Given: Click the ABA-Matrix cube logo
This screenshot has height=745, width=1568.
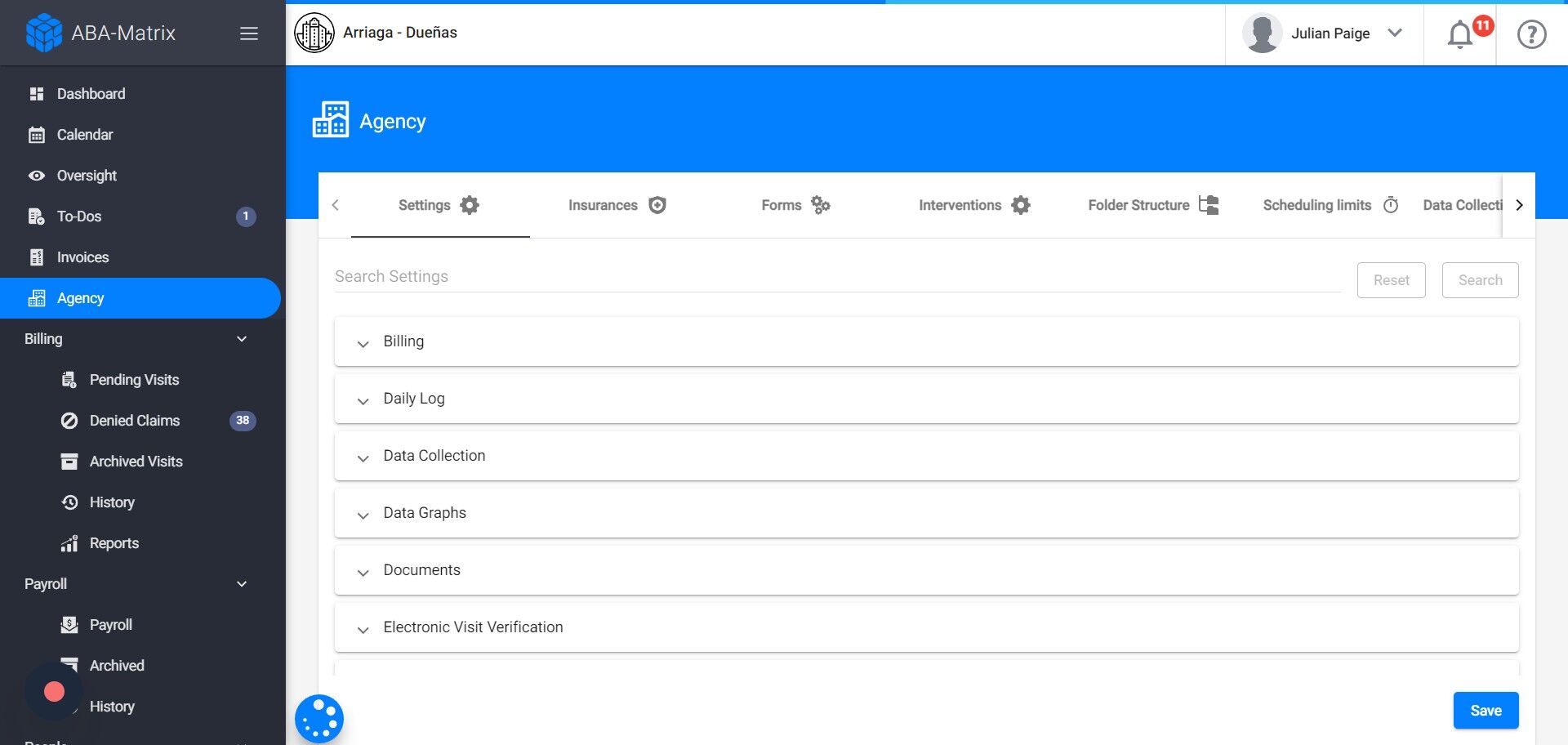Looking at the screenshot, I should coord(44,33).
